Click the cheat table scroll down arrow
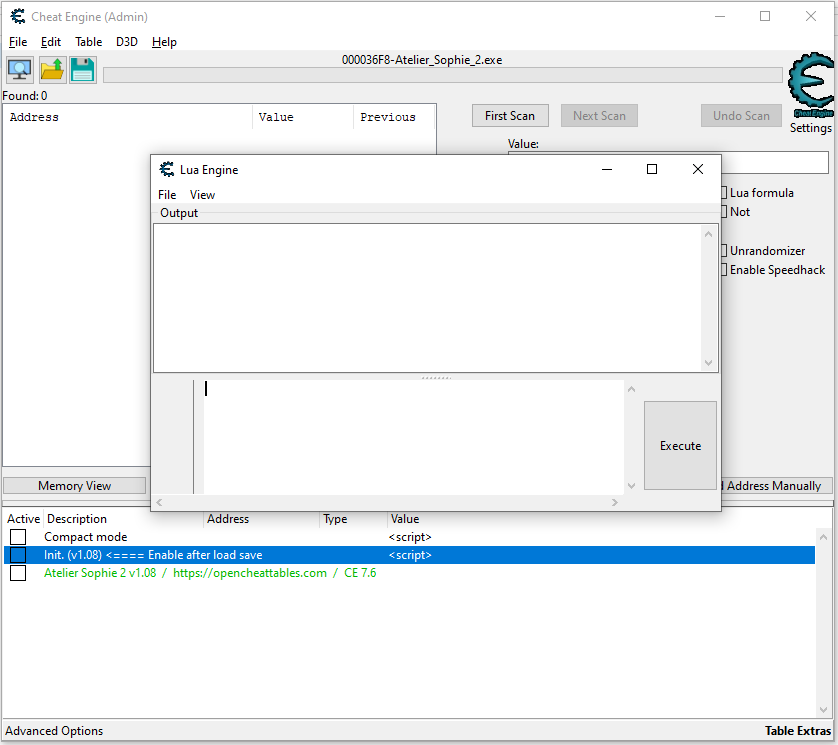Screen dimensions: 838x745 coord(824,710)
